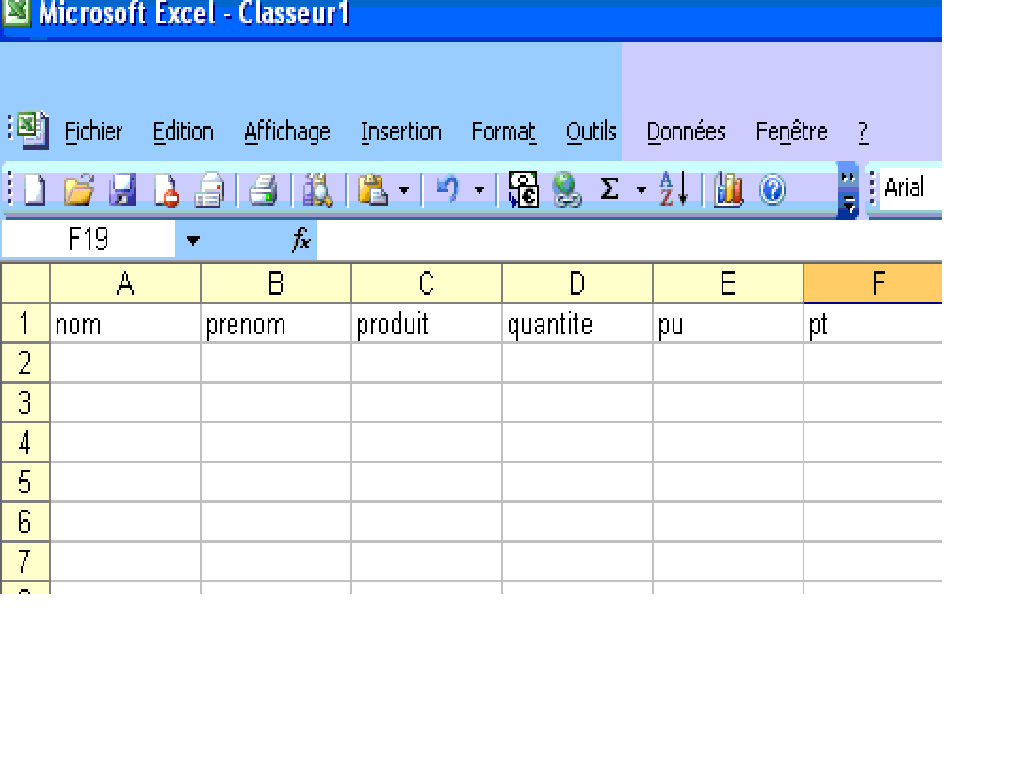Open the Données menu
This screenshot has height=768, width=1024.
coord(686,132)
